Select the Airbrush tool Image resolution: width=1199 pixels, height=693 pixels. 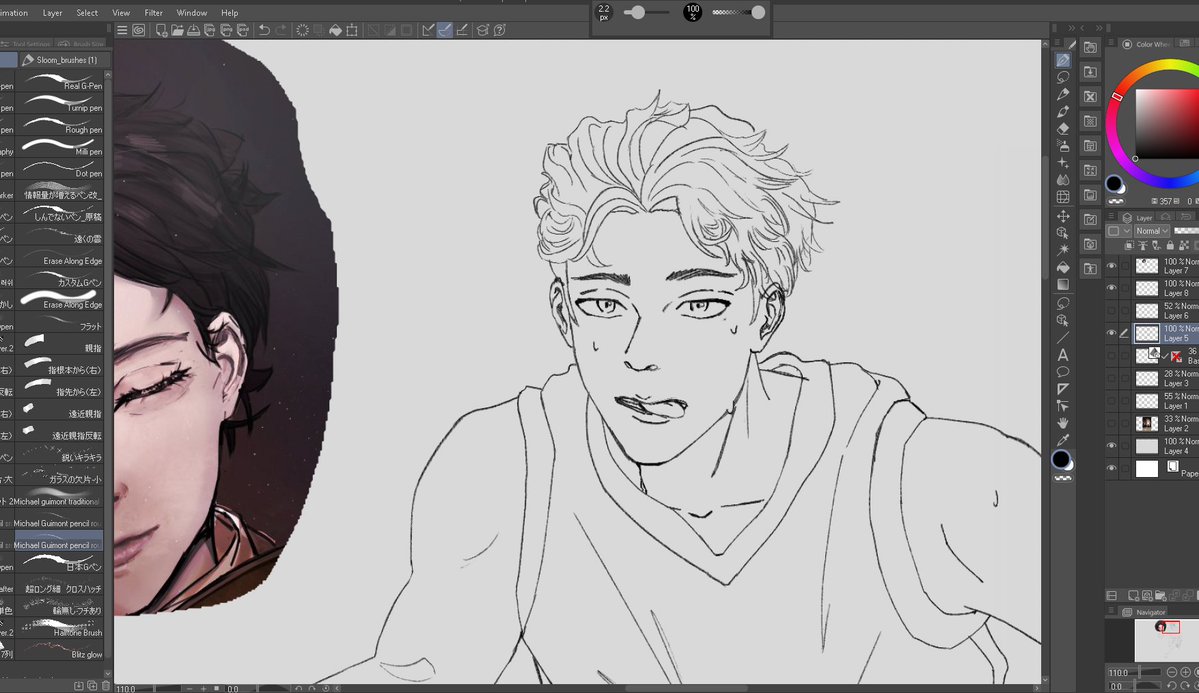coord(1063,145)
